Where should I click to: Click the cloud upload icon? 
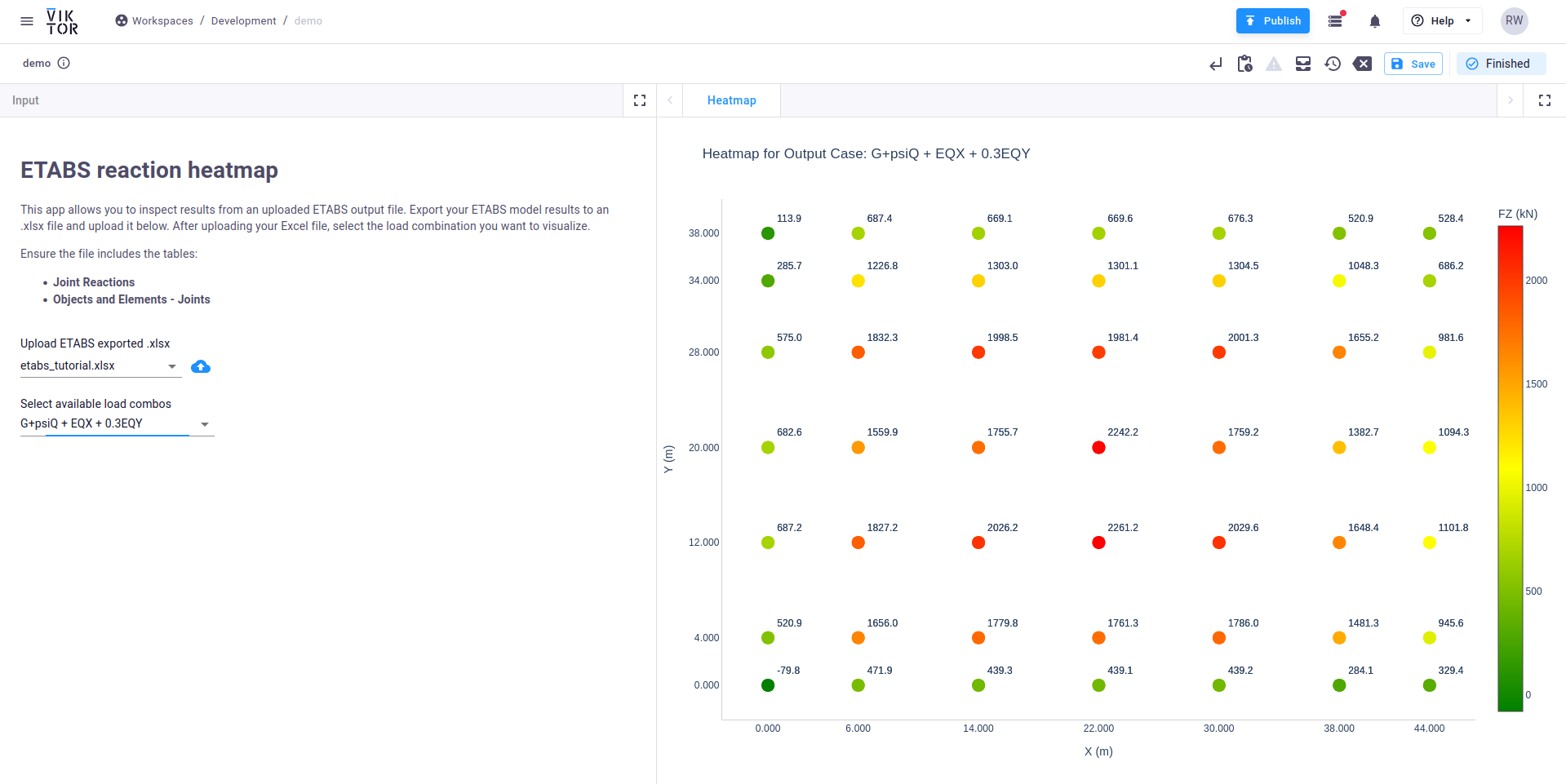pyautogui.click(x=200, y=367)
